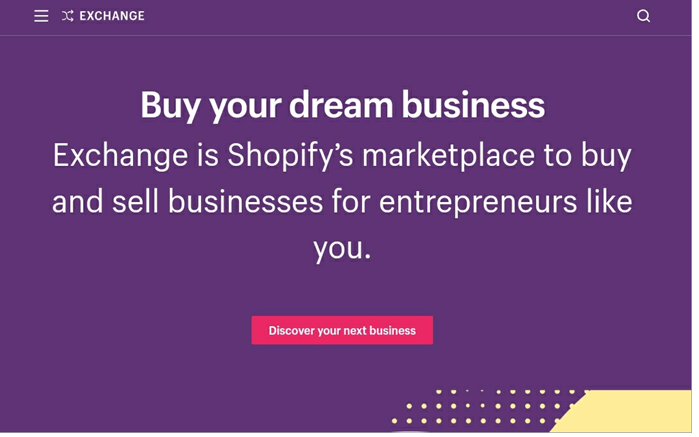
Task: Select the Buy your dream business heading
Action: 342,105
